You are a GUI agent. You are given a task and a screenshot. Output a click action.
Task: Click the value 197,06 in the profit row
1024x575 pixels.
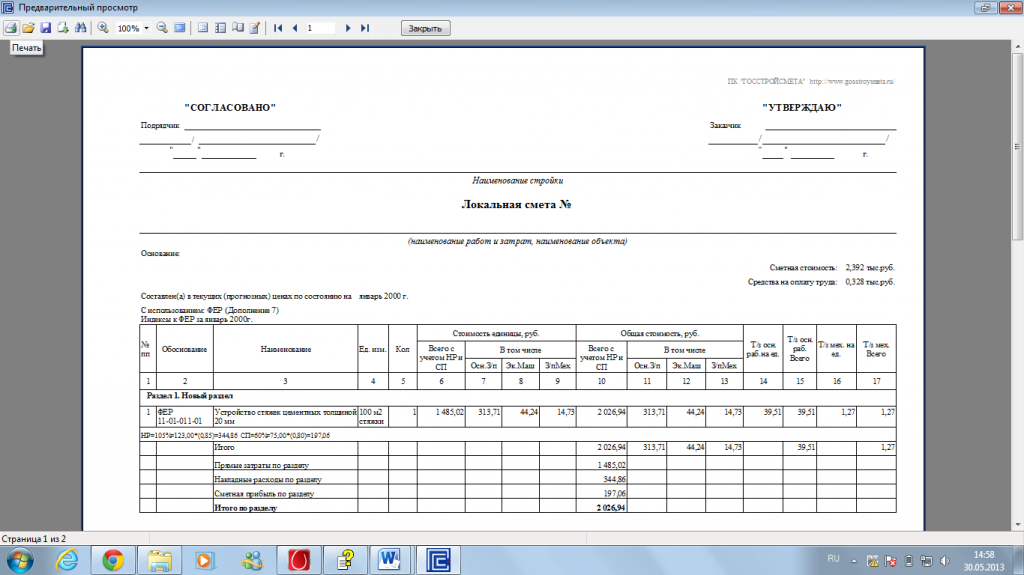click(615, 493)
